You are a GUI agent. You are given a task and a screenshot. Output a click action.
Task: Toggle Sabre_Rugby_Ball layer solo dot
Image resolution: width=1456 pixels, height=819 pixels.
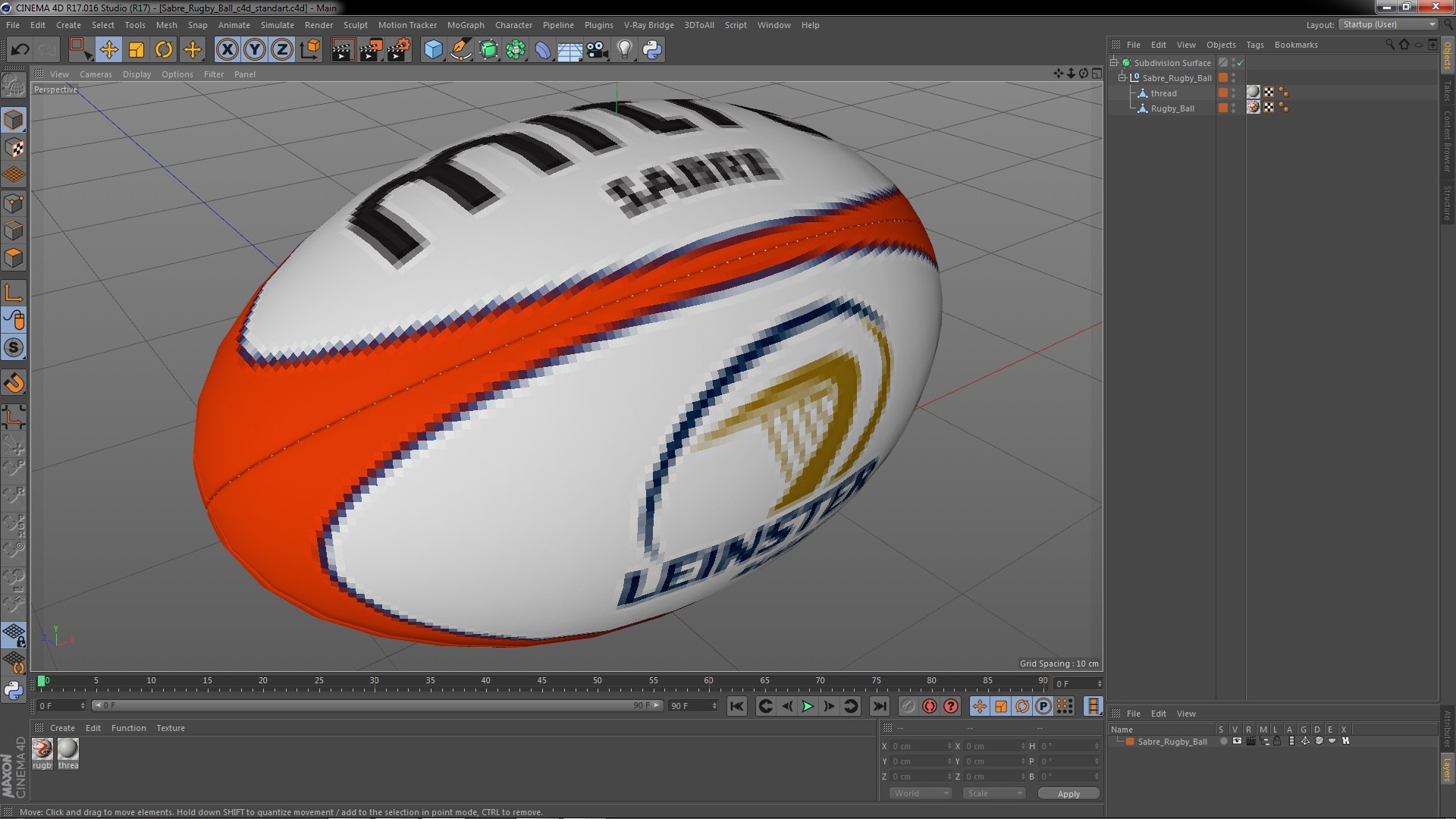(x=1223, y=742)
